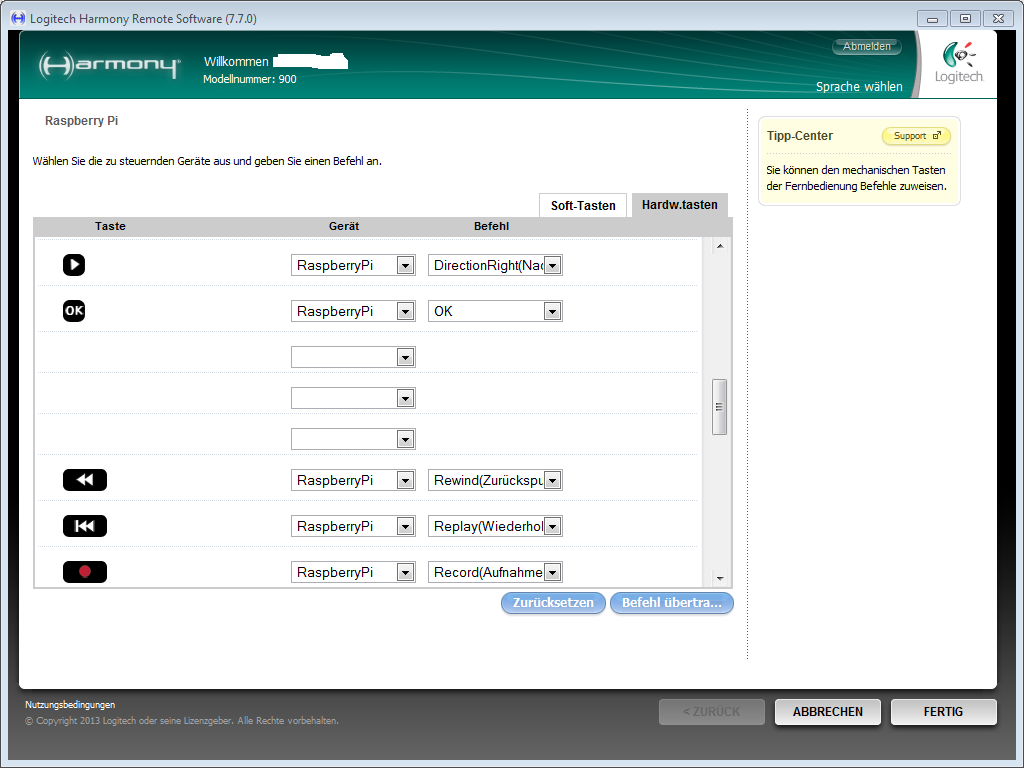
Task: Click the list scroll down arrow
Action: (x=720, y=579)
